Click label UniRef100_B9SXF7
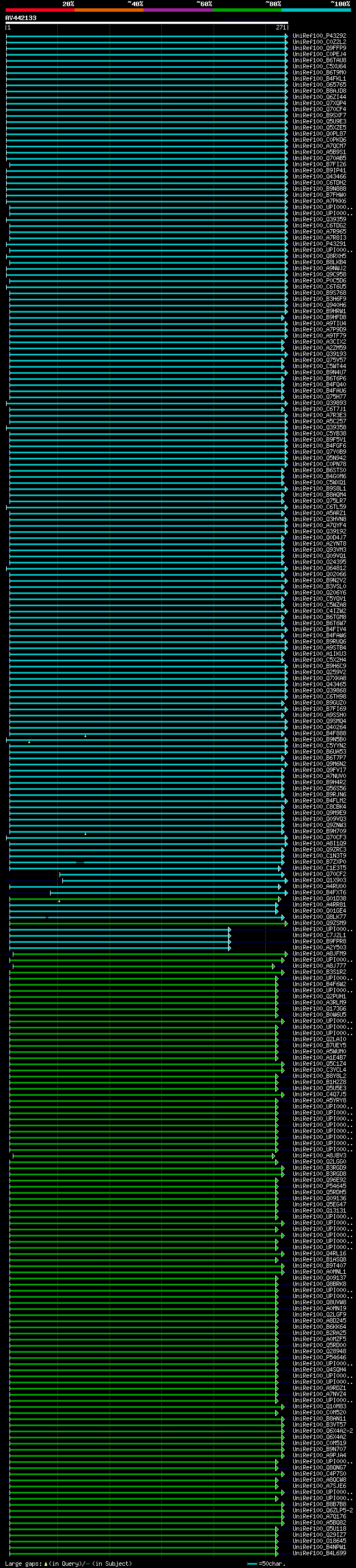The image size is (356, 1568). click(x=319, y=115)
